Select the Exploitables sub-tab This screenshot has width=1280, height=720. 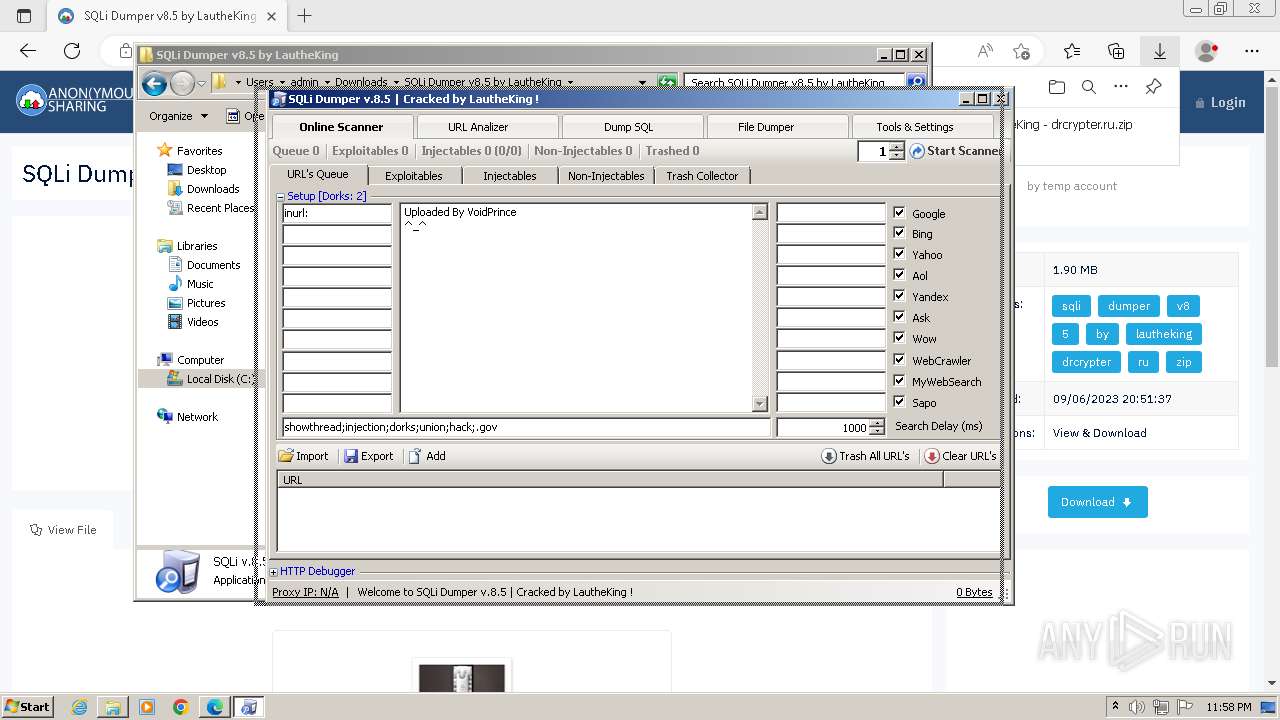pyautogui.click(x=414, y=176)
